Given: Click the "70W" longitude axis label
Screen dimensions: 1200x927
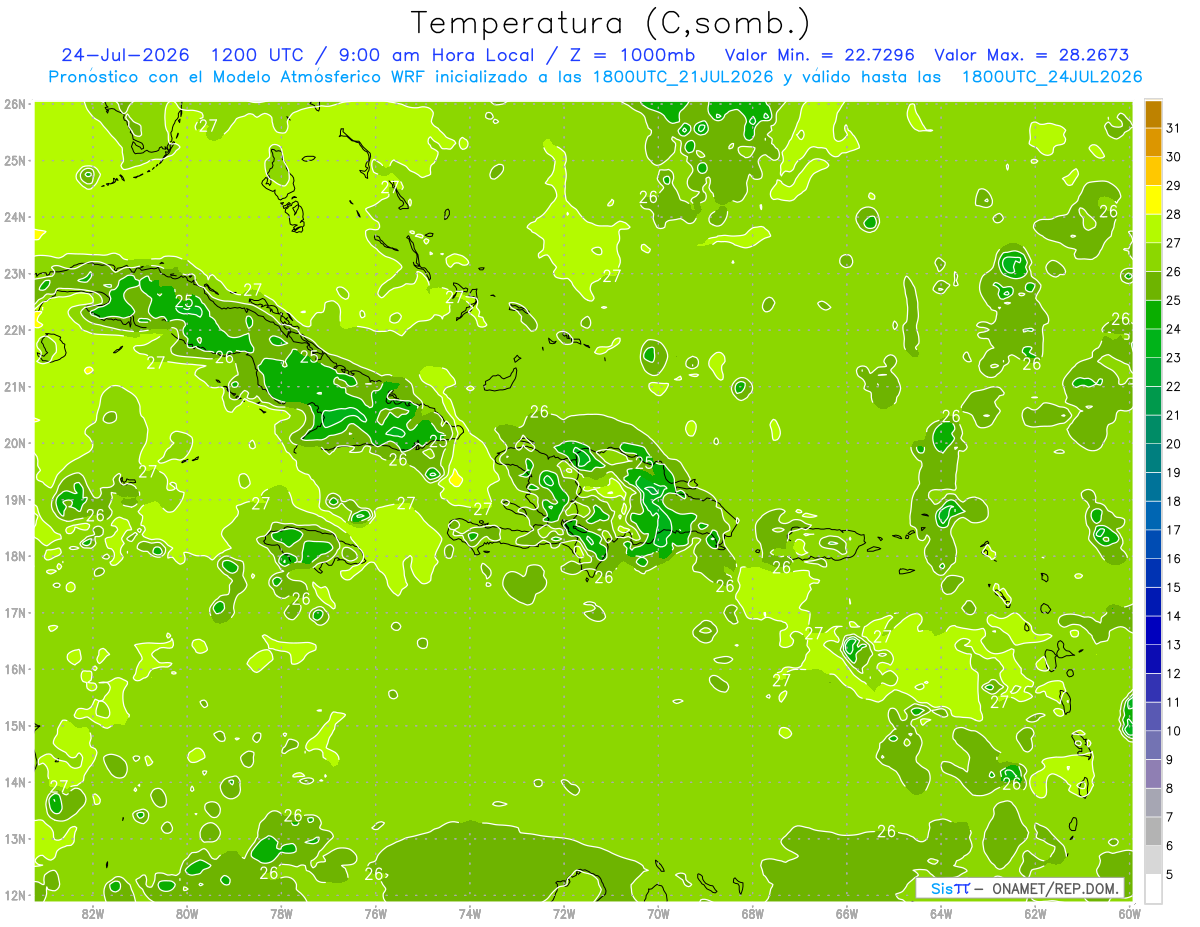Looking at the screenshot, I should pos(658,913).
